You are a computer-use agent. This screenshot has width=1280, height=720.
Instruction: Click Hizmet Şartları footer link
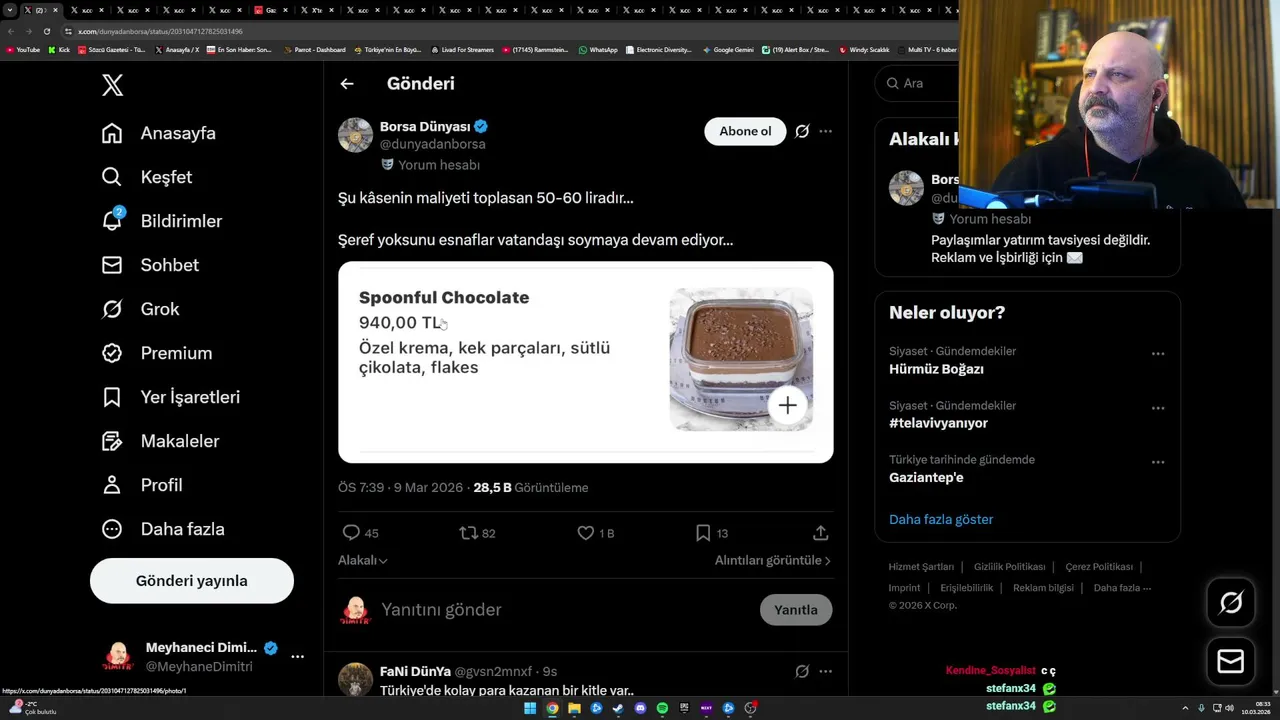pos(921,567)
